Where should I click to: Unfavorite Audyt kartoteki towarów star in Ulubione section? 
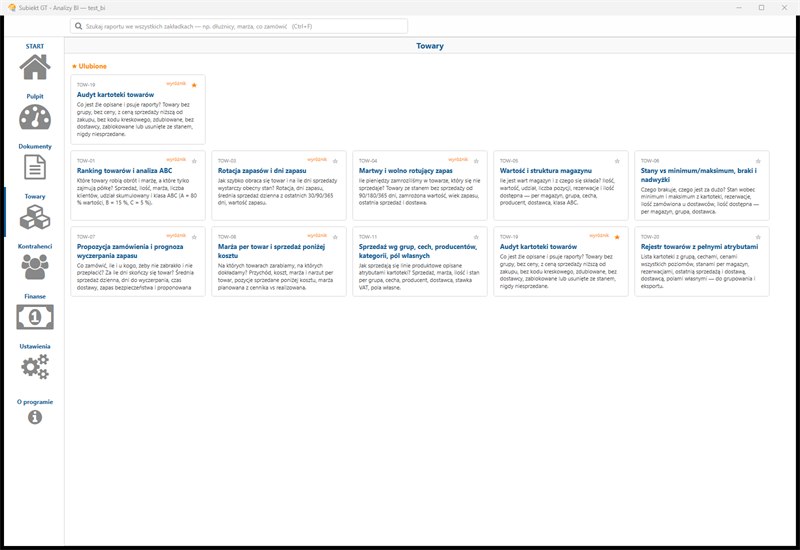coord(194,85)
